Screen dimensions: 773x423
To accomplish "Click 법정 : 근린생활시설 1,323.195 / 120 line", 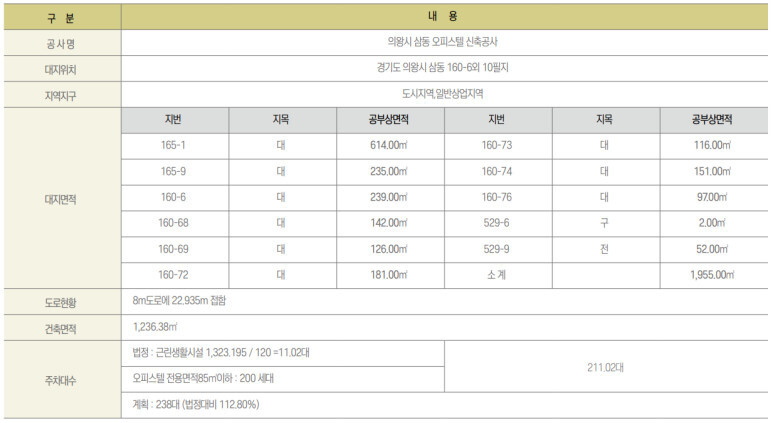I will (x=221, y=352).
